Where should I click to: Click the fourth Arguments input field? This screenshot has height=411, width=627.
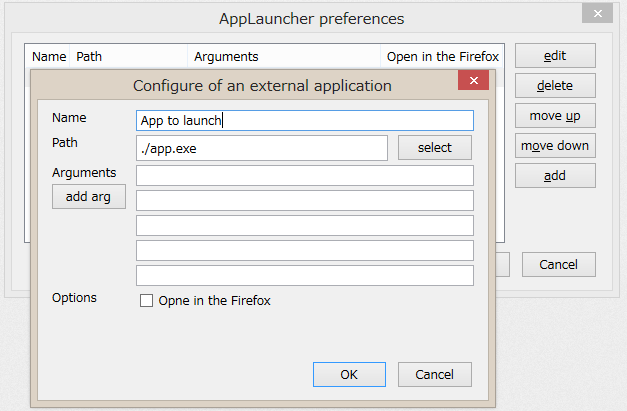(x=305, y=250)
